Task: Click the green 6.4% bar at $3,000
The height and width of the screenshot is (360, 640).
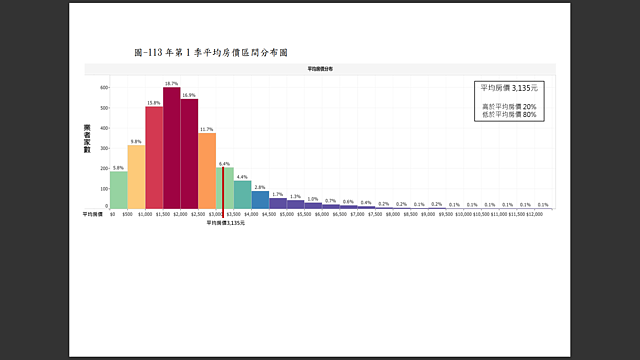Action: (x=225, y=188)
